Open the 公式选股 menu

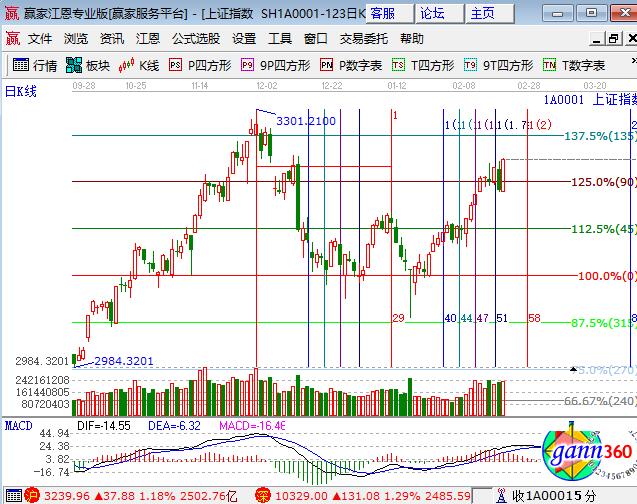[195, 39]
